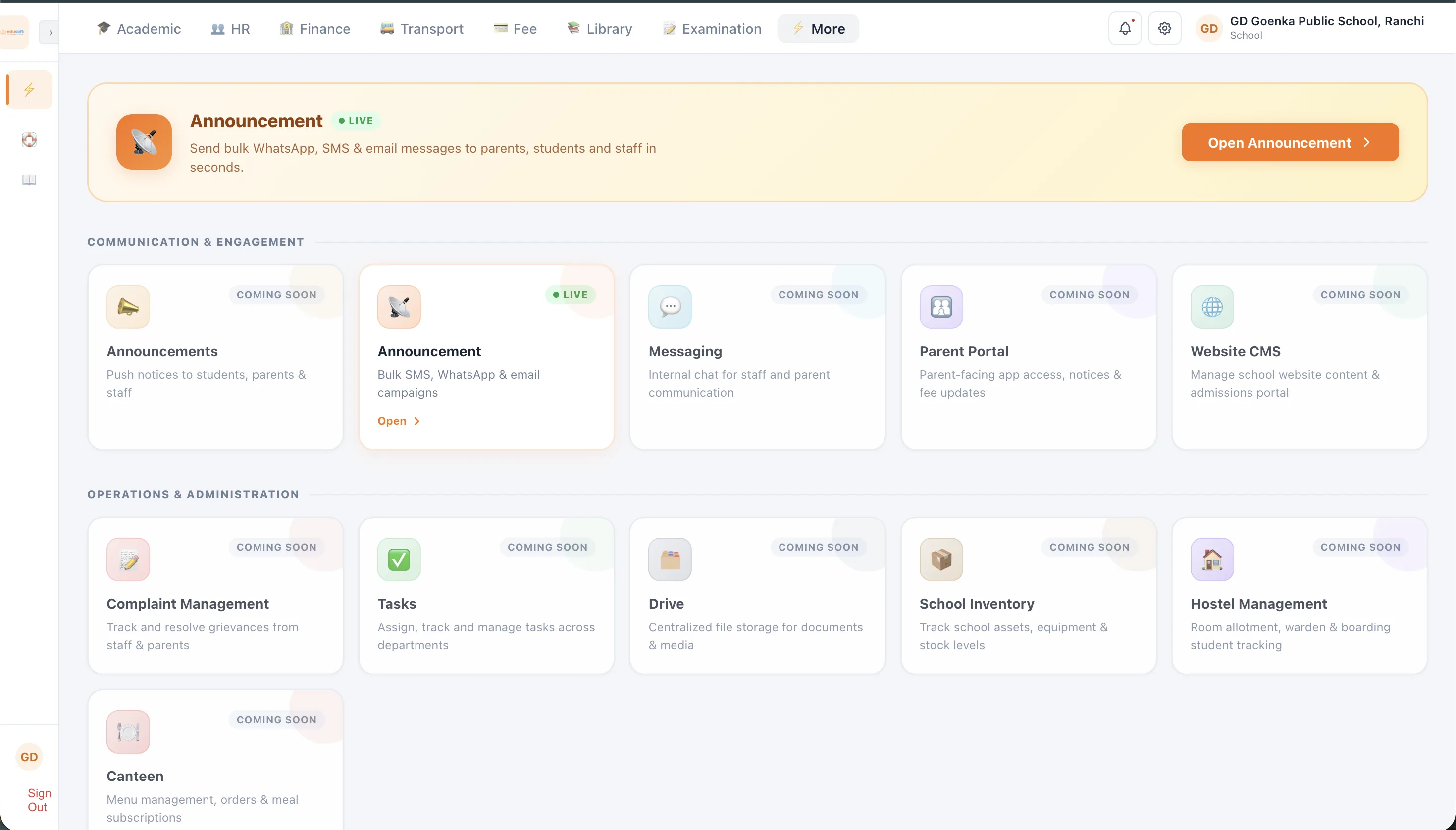The image size is (1456, 830).
Task: Open the lifebuoy support sidebar icon
Action: coord(29,140)
